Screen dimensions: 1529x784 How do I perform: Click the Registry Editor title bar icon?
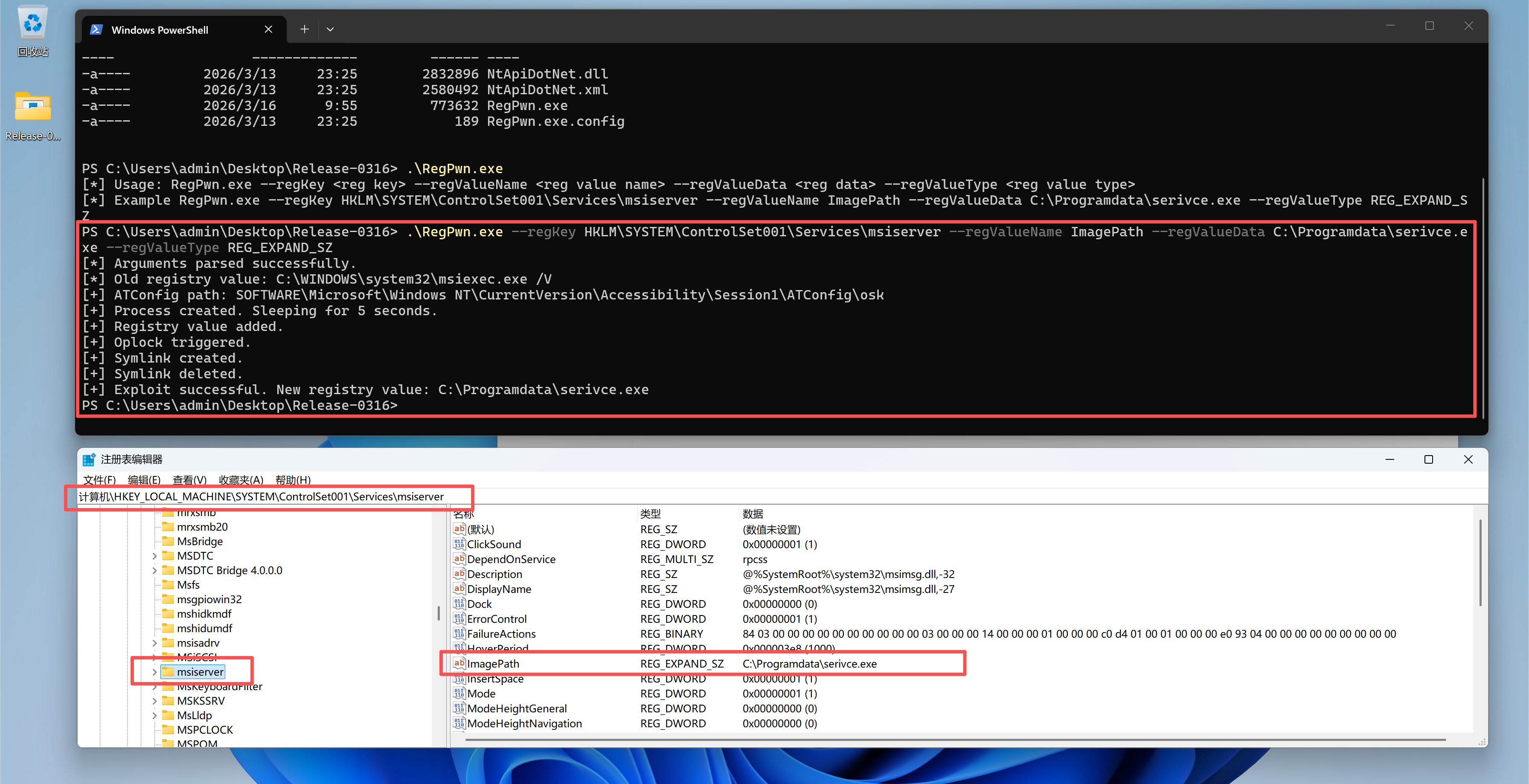89,459
